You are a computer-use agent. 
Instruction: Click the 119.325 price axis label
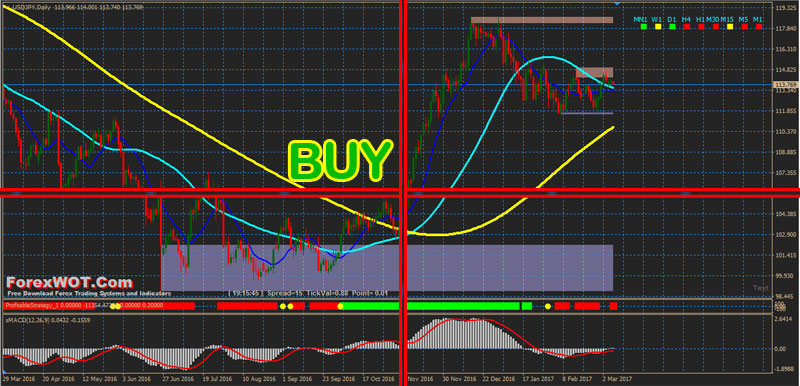tap(786, 9)
